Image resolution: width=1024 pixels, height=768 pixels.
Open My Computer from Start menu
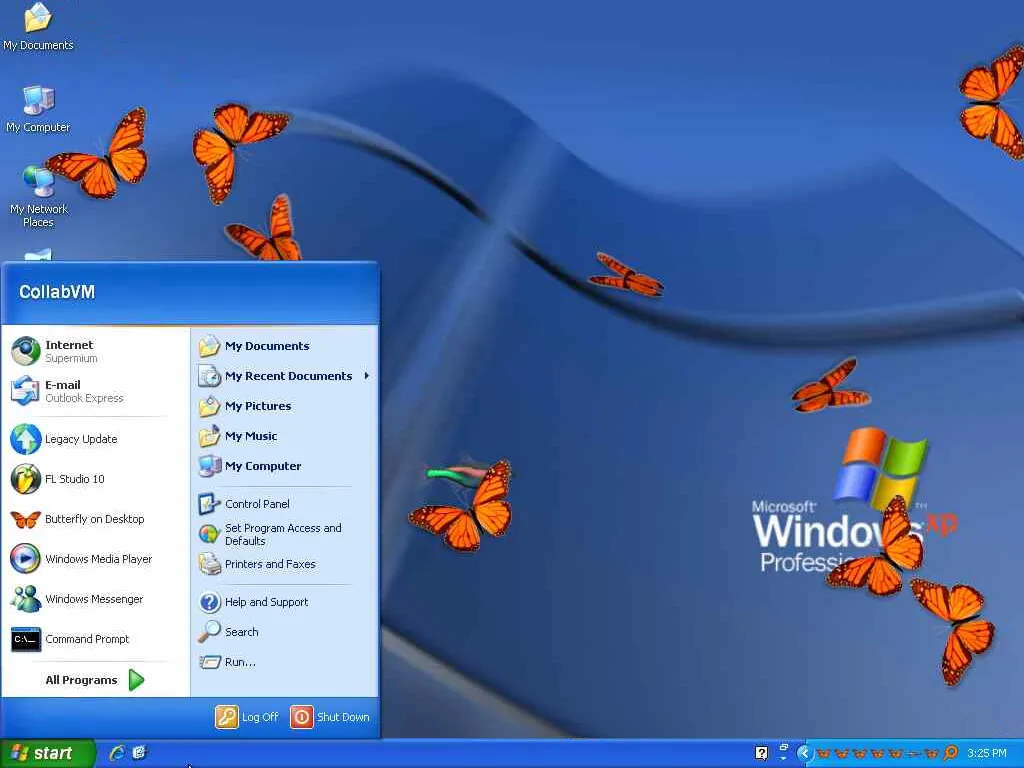(285, 466)
